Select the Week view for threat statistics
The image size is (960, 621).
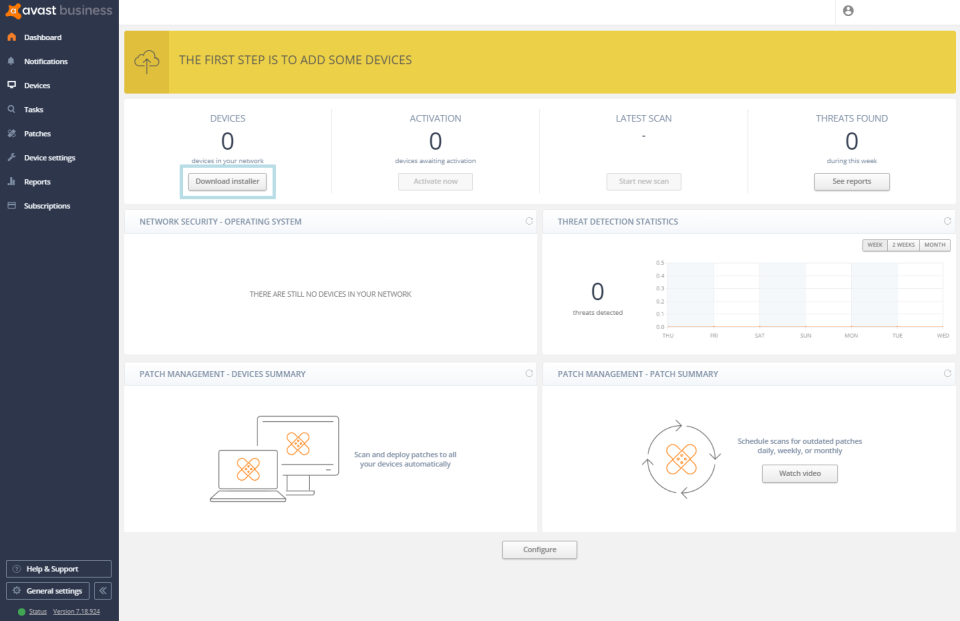pos(872,244)
